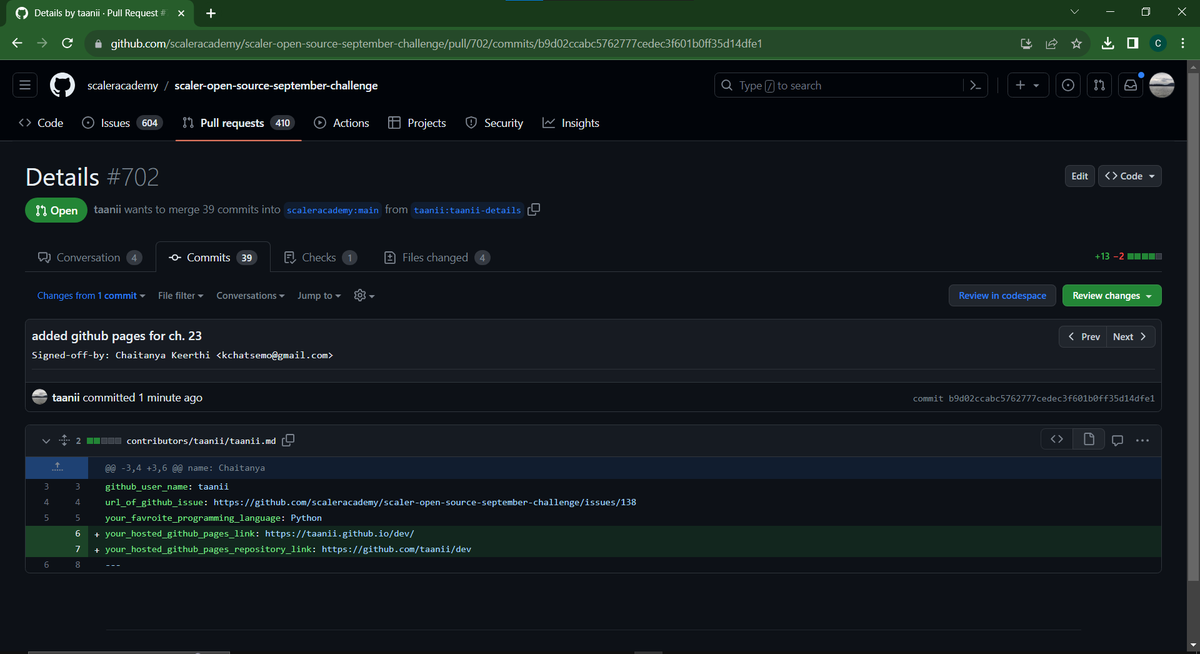Screen dimensions: 1200x654
Task: Open browser downloads icon
Action: [1108, 44]
